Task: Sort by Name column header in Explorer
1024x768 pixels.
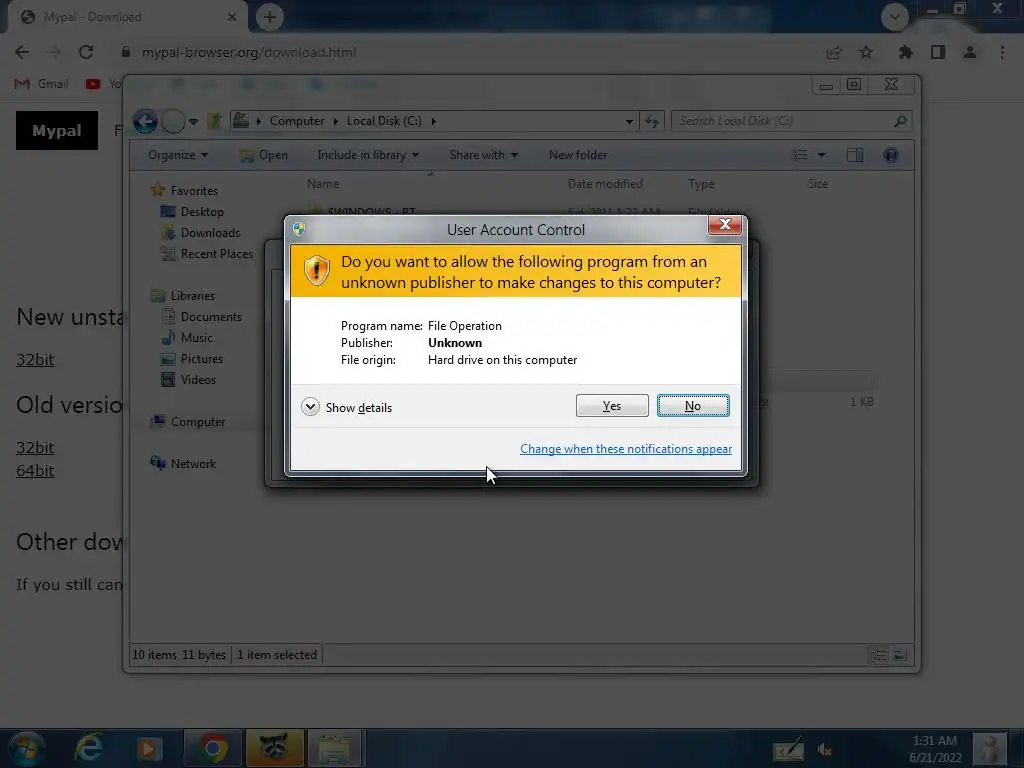Action: [x=323, y=184]
